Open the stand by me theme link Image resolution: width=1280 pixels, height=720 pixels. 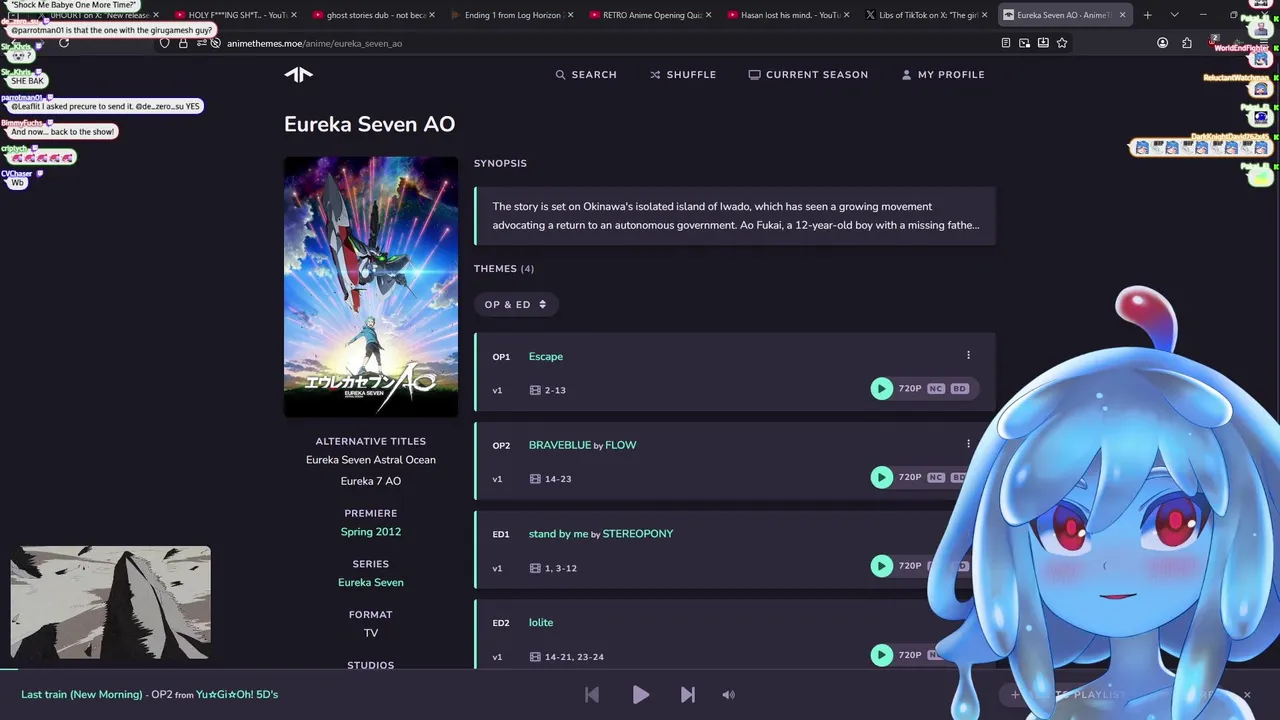tap(558, 534)
